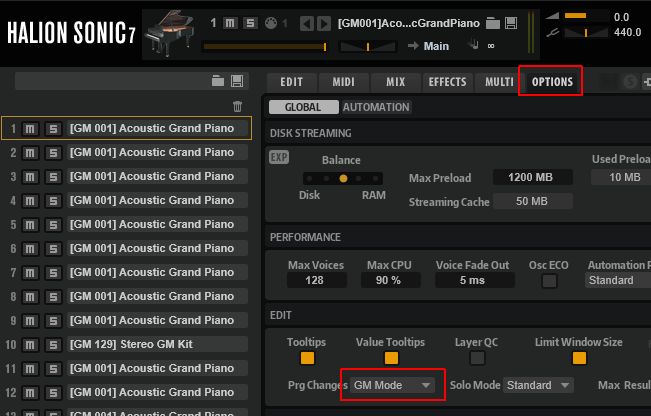Toggle the EXP expert mode button
The width and height of the screenshot is (651, 416).
279,157
